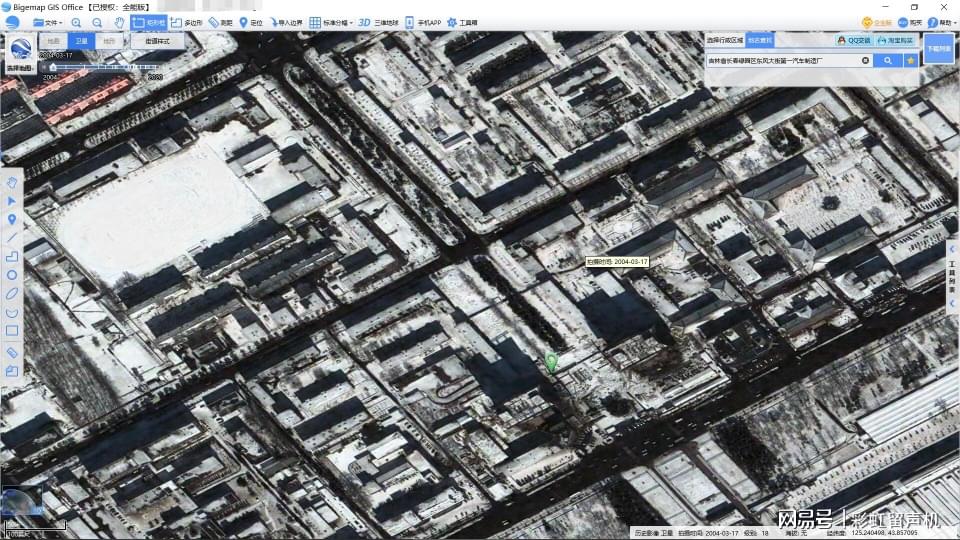This screenshot has height=540, width=960.
Task: Open the 3D 三维地球 globe view
Action: click(378, 22)
